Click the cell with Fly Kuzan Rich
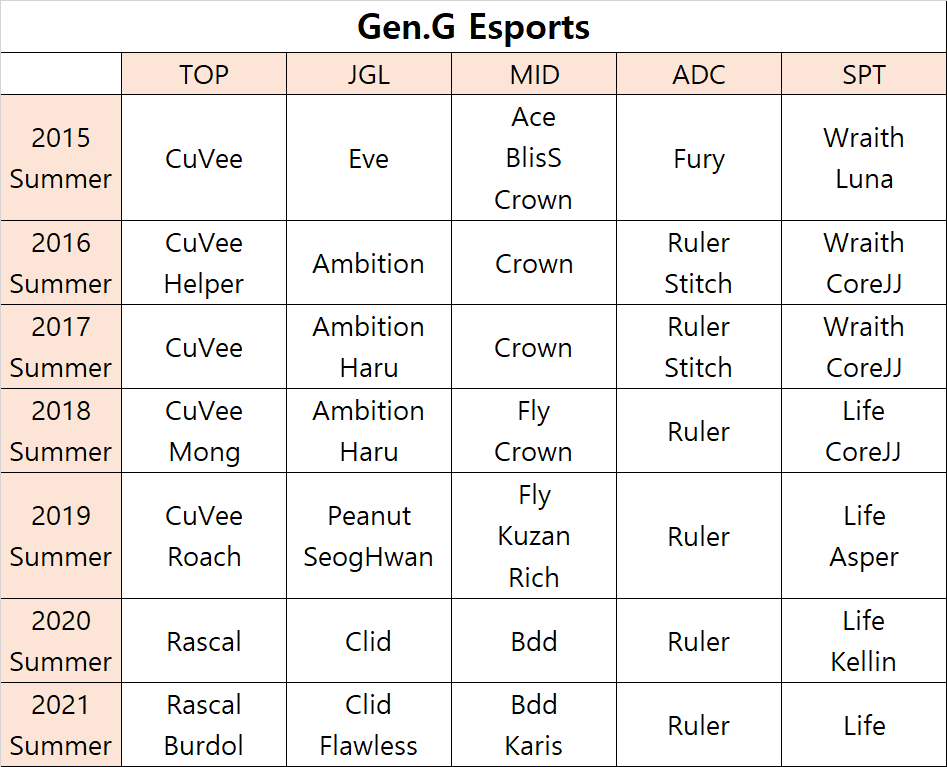947x767 pixels. click(x=534, y=536)
